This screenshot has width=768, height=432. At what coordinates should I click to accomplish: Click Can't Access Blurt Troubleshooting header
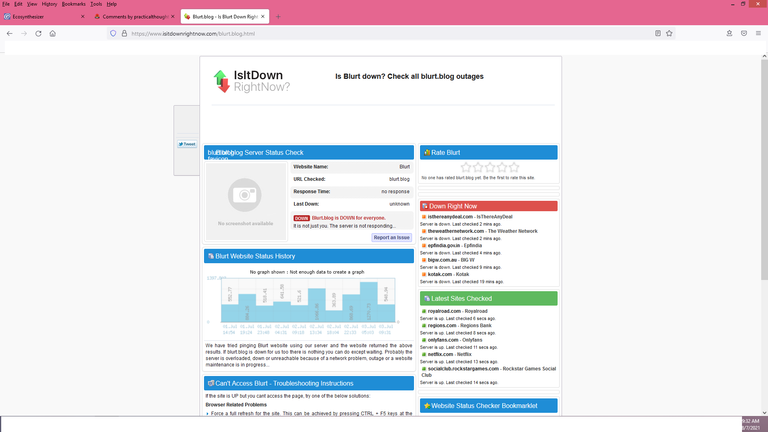point(309,384)
